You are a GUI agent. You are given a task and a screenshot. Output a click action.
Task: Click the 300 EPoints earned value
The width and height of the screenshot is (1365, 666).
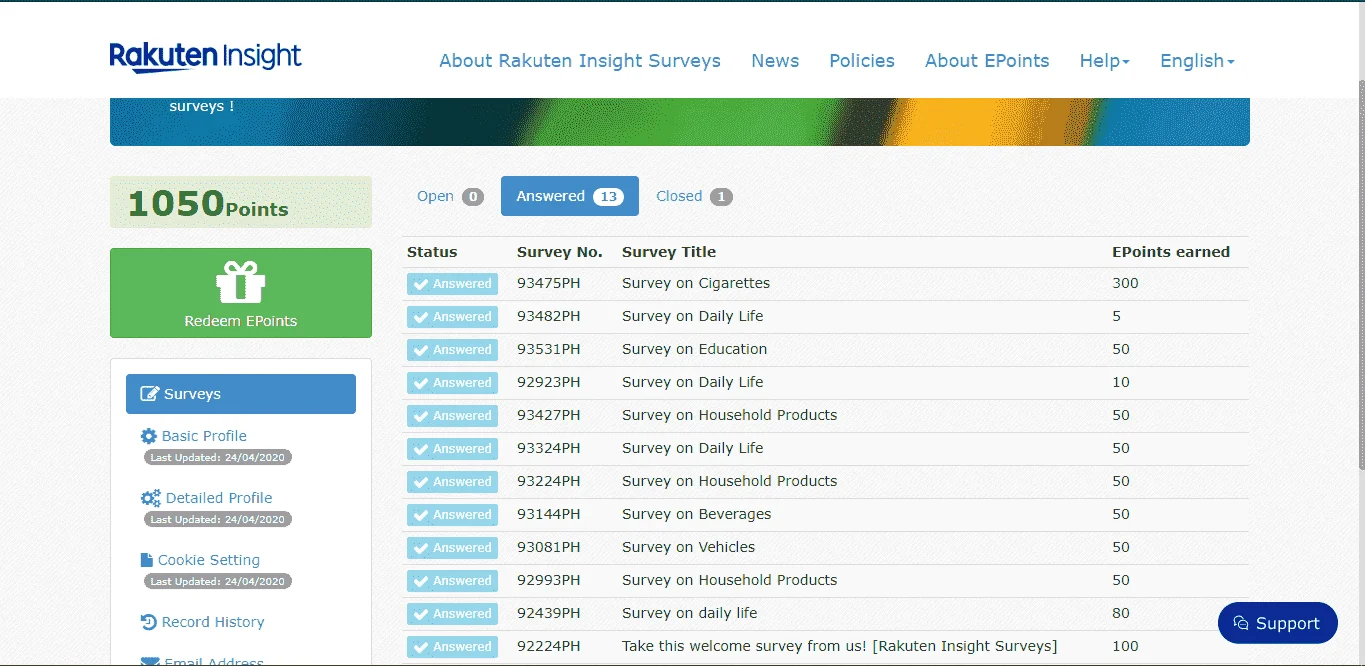tap(1126, 283)
